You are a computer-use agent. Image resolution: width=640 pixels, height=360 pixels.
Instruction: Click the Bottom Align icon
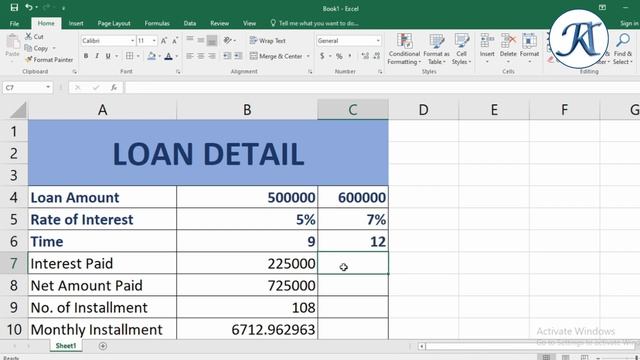(212, 40)
